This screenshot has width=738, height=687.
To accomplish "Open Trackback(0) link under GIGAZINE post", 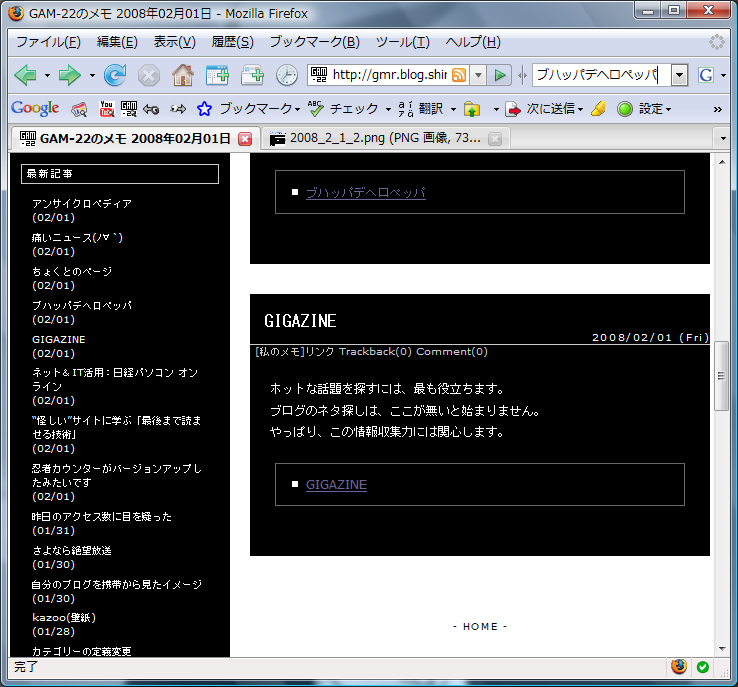I will [x=375, y=351].
